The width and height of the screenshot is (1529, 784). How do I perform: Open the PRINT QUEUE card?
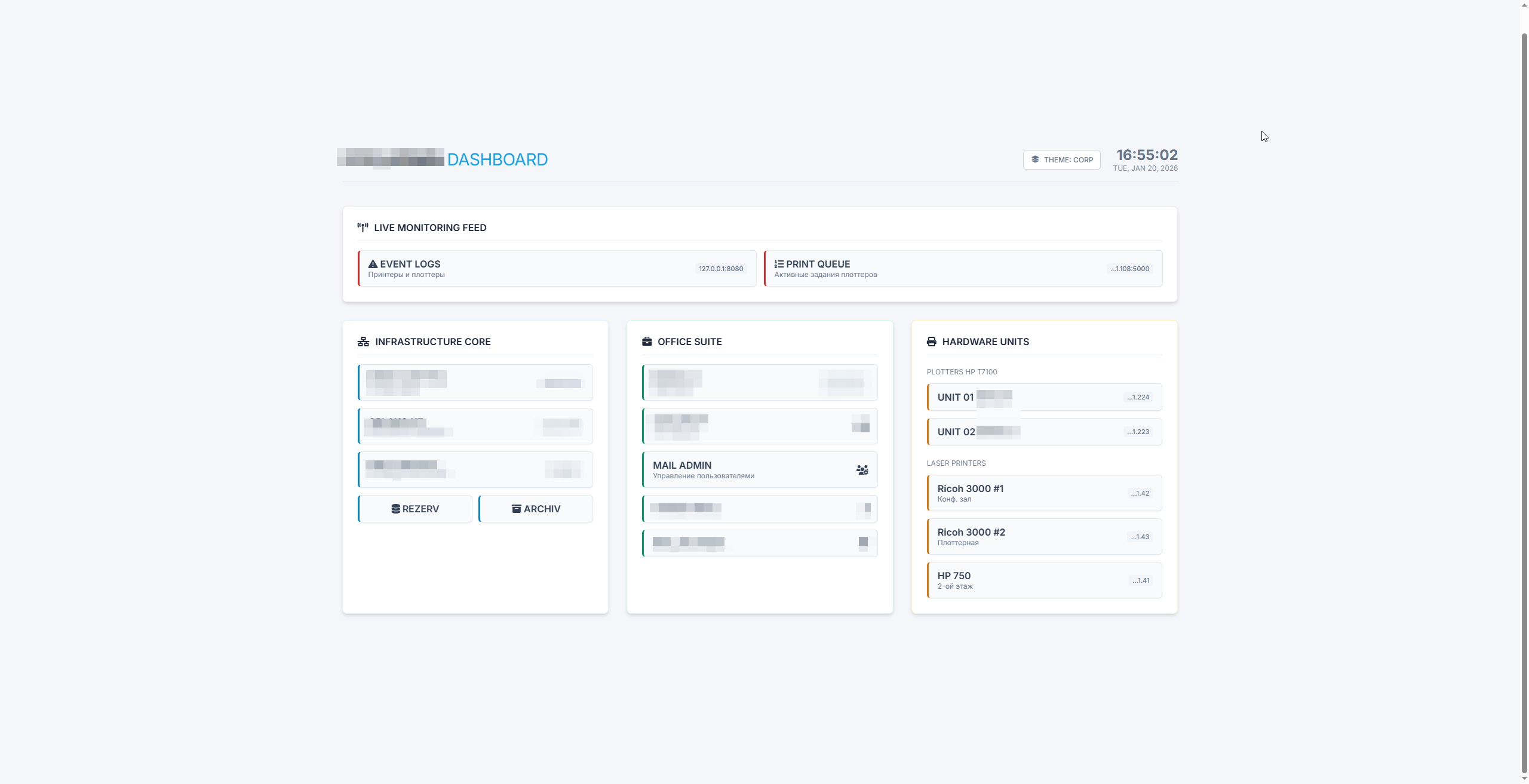(963, 269)
